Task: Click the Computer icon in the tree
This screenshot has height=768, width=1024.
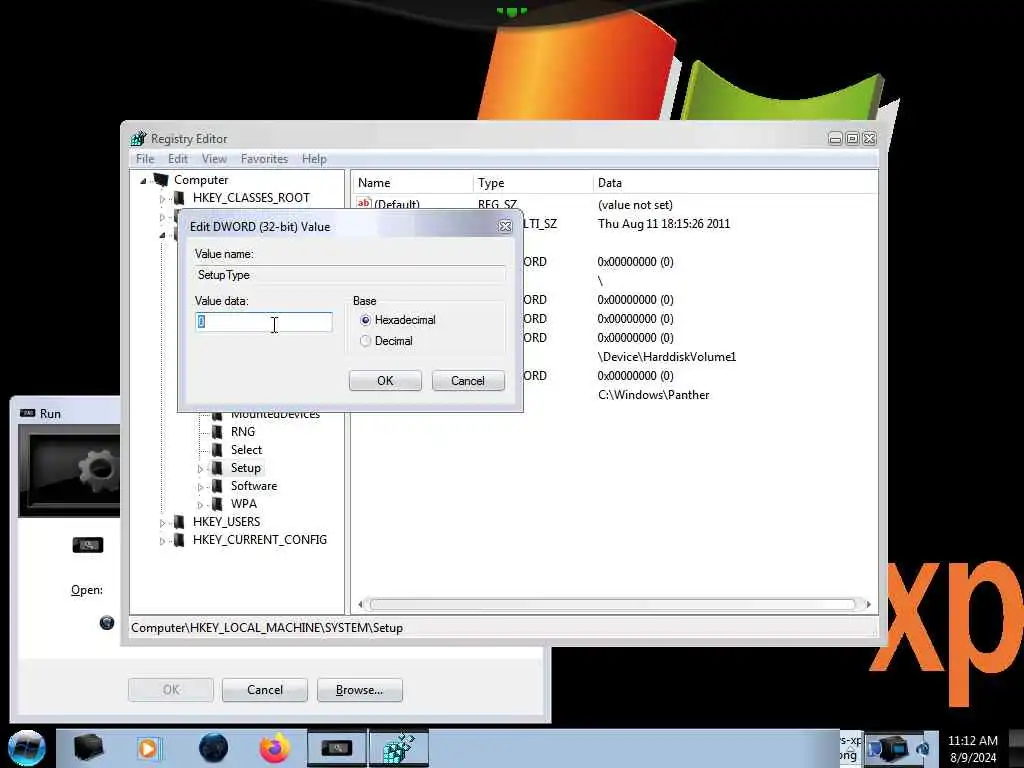Action: click(161, 180)
